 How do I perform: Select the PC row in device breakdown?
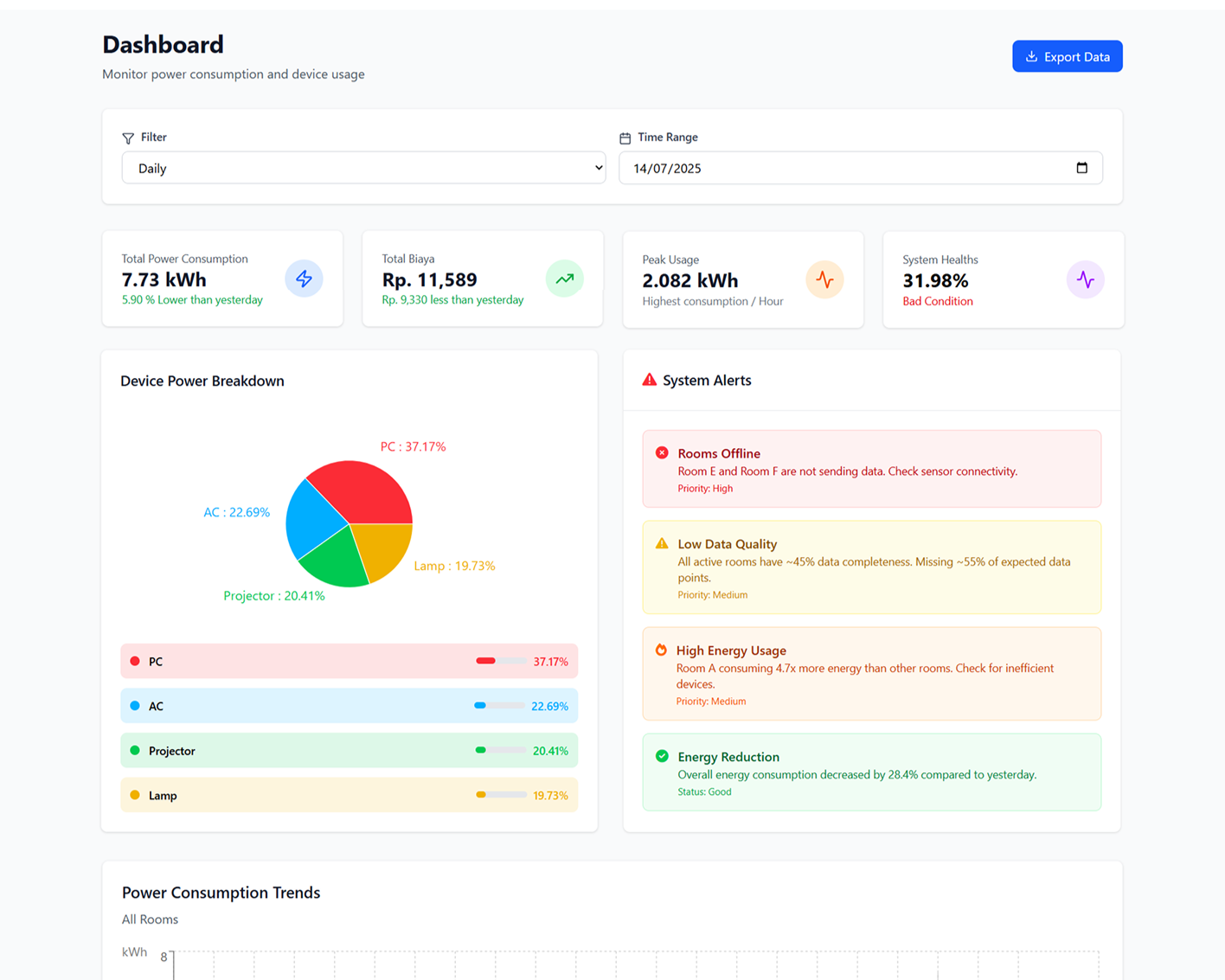tap(349, 661)
